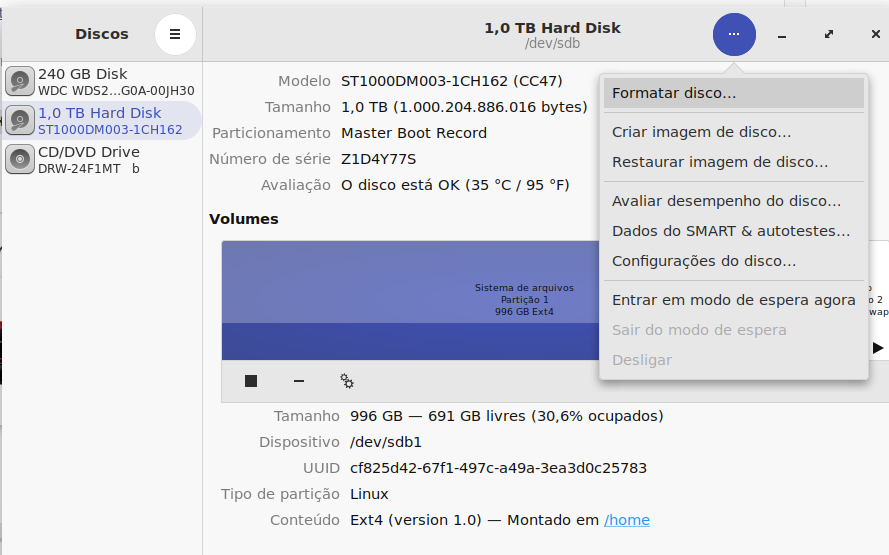Click the Ext4 (version 1.0) content text
The height and width of the screenshot is (555, 889).
pyautogui.click(x=416, y=520)
